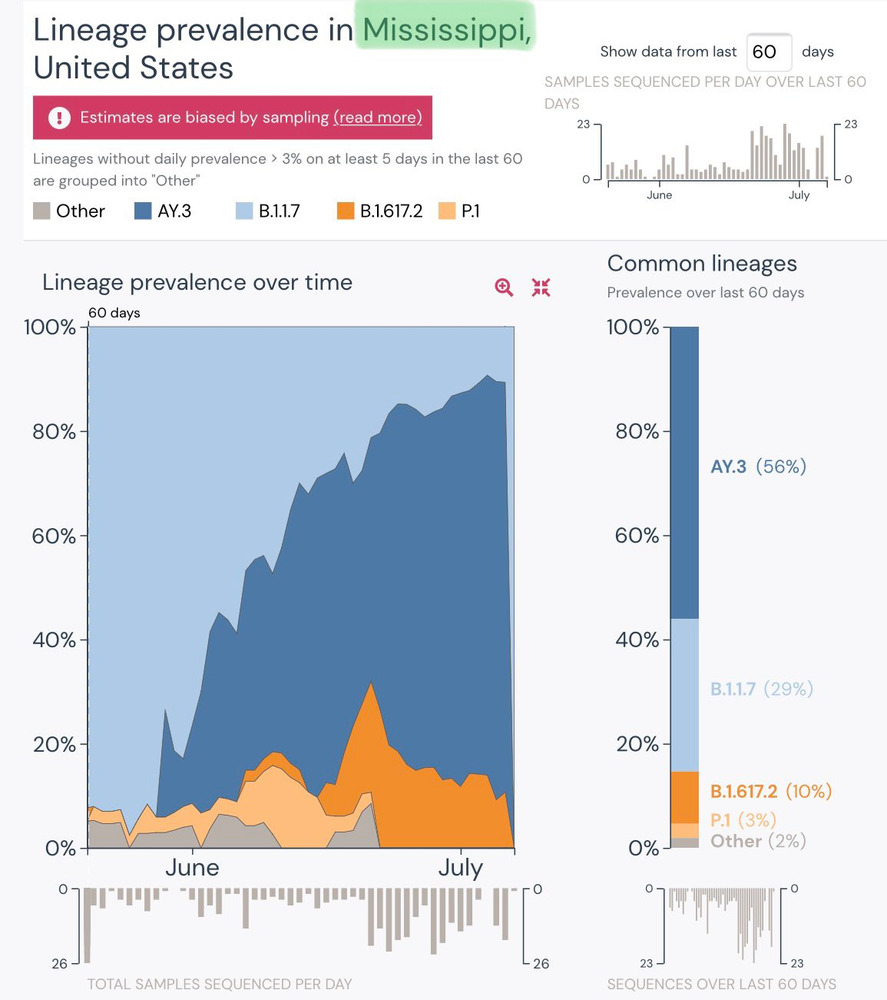The width and height of the screenshot is (887, 1000).
Task: Click the exclamation warning icon in red banner
Action: 60,117
